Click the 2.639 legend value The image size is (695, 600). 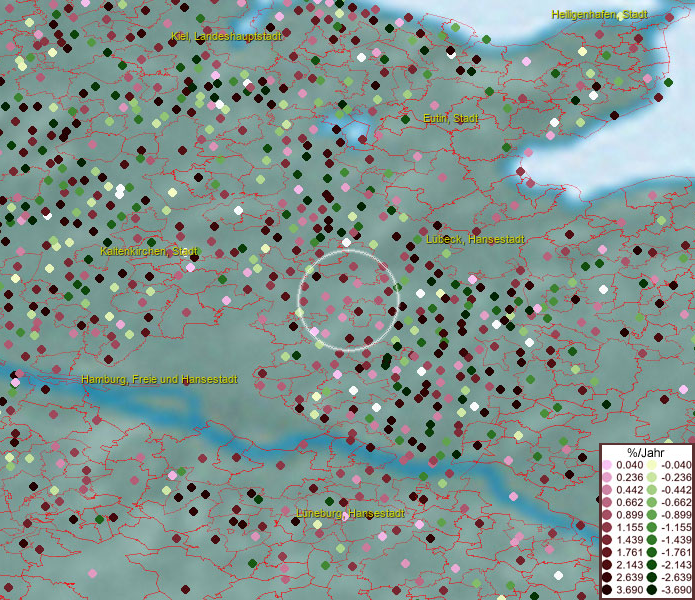tap(629, 577)
